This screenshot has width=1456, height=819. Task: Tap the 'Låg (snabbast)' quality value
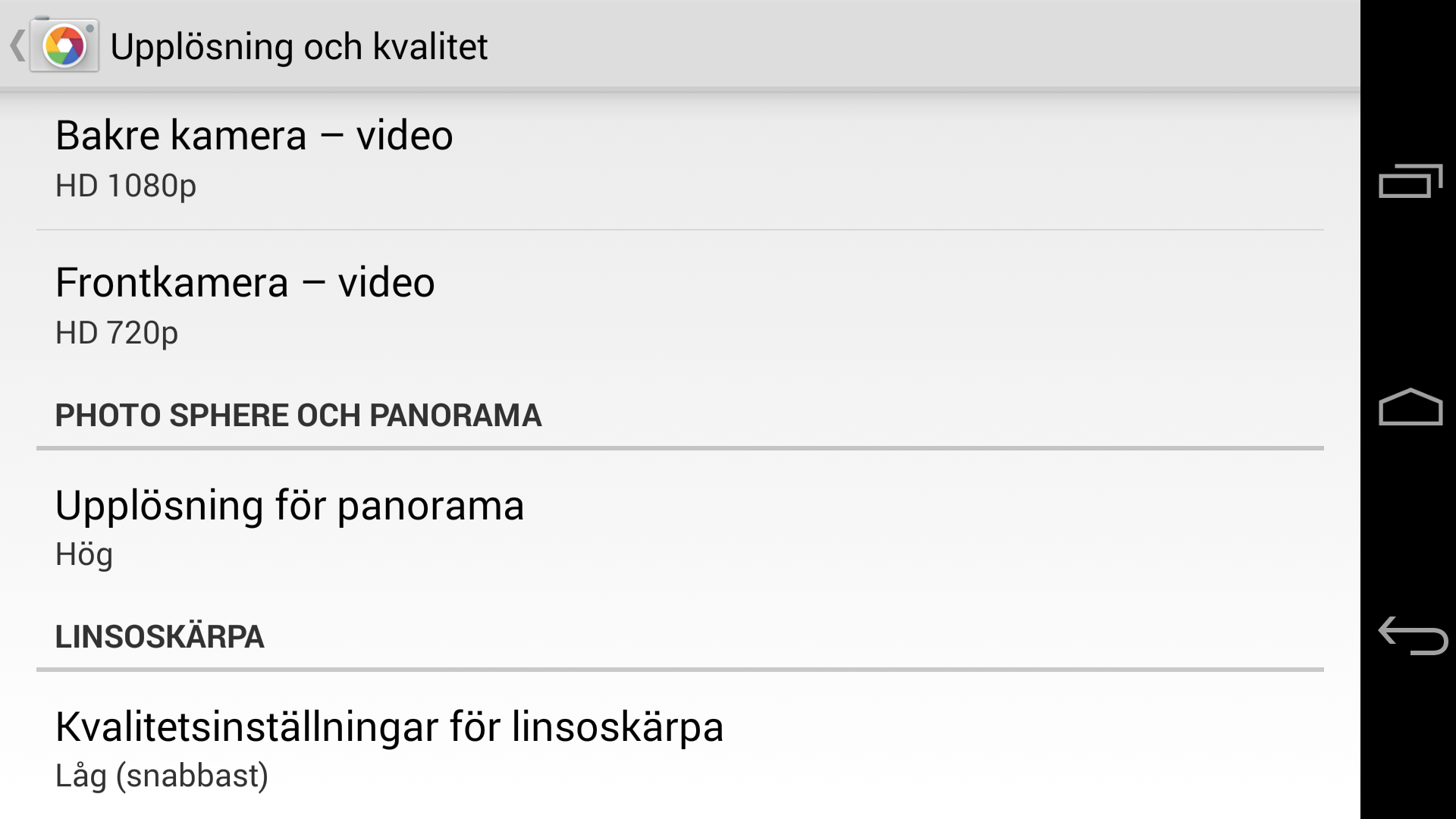pyautogui.click(x=162, y=776)
